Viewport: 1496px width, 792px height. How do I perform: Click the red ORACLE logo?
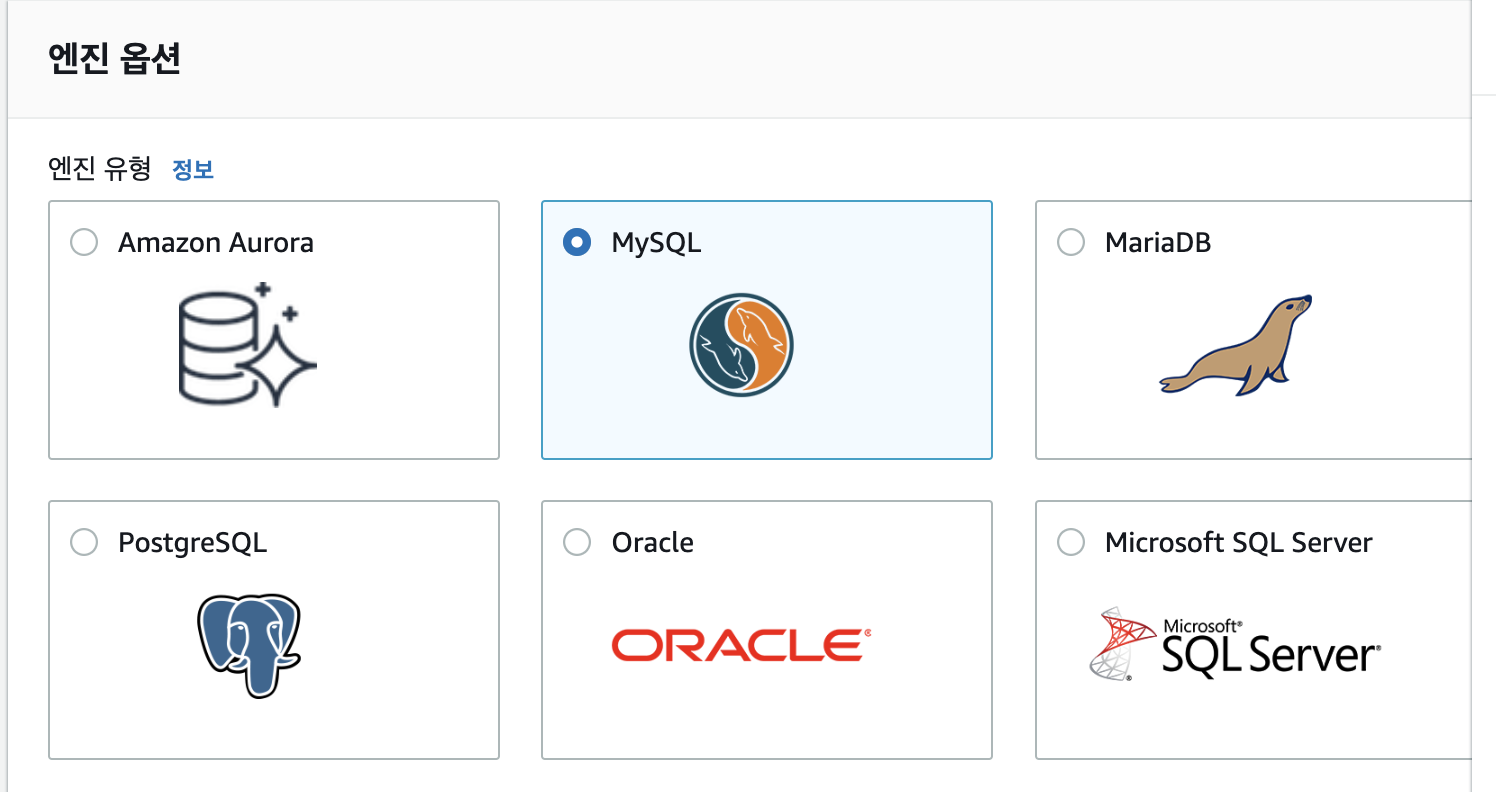pos(741,645)
